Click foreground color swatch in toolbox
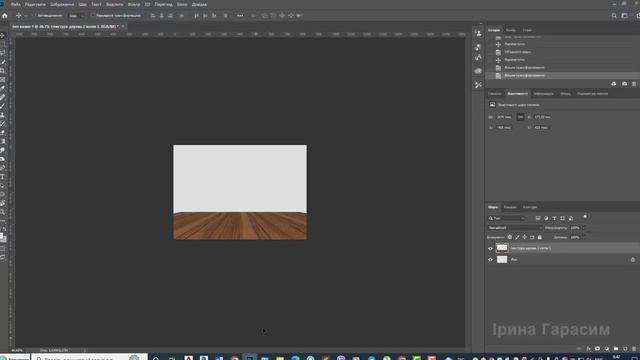Viewport: 640px width, 360px height. click(x=2, y=236)
